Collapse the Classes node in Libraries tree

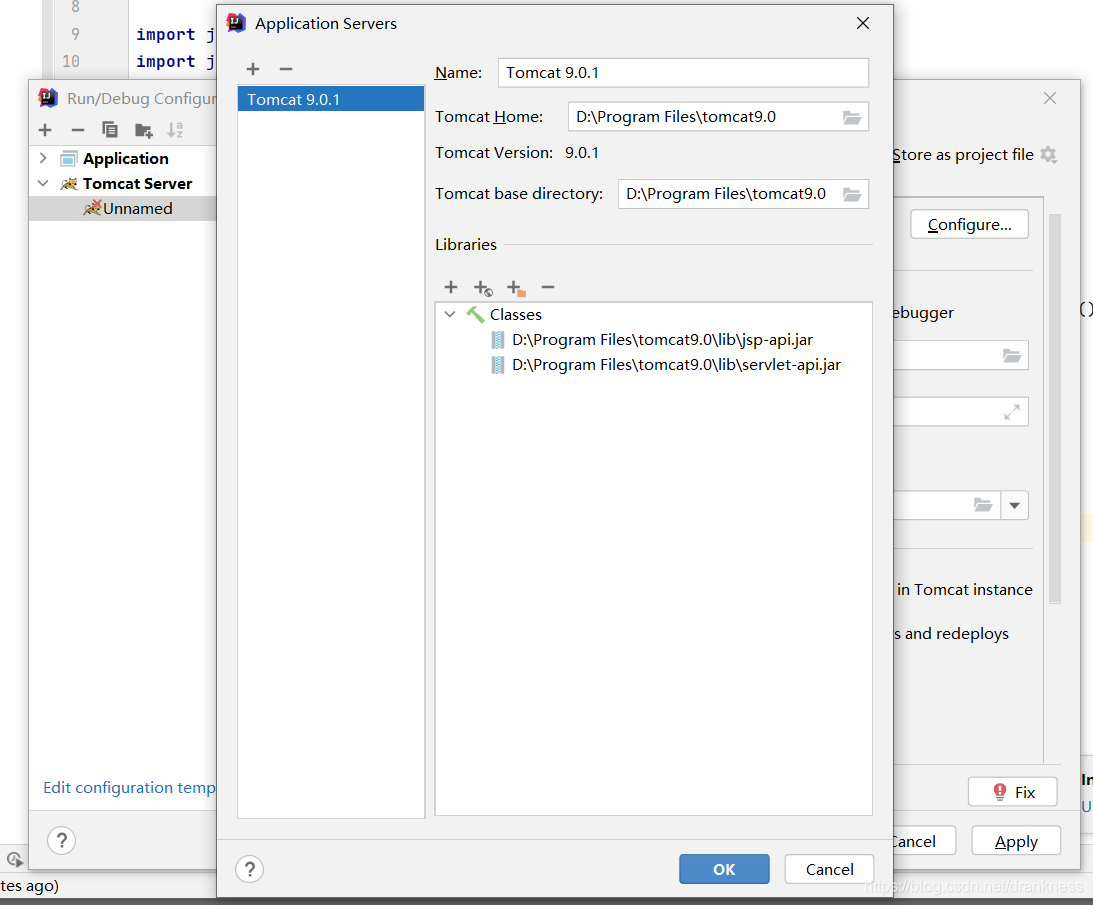click(x=450, y=314)
